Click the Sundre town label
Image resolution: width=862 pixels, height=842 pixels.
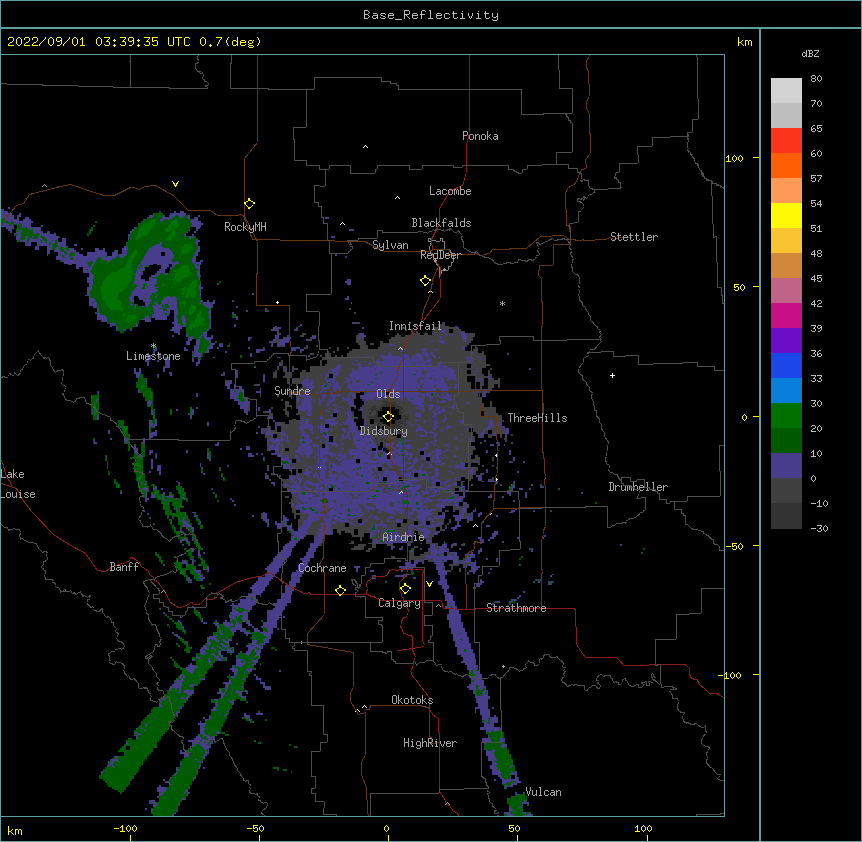292,391
